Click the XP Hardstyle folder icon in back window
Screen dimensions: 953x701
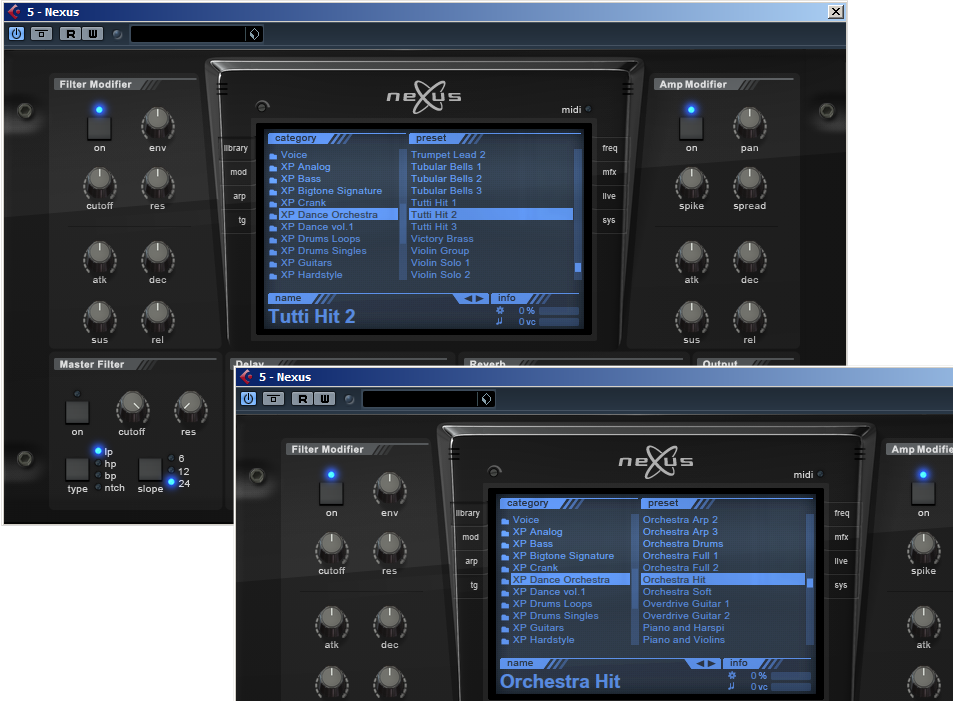coord(273,277)
